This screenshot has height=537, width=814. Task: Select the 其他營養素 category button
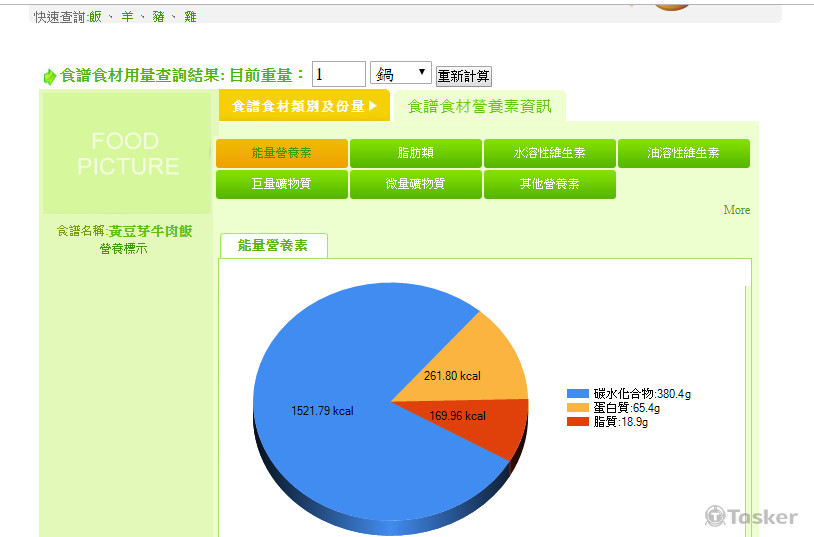(x=550, y=184)
